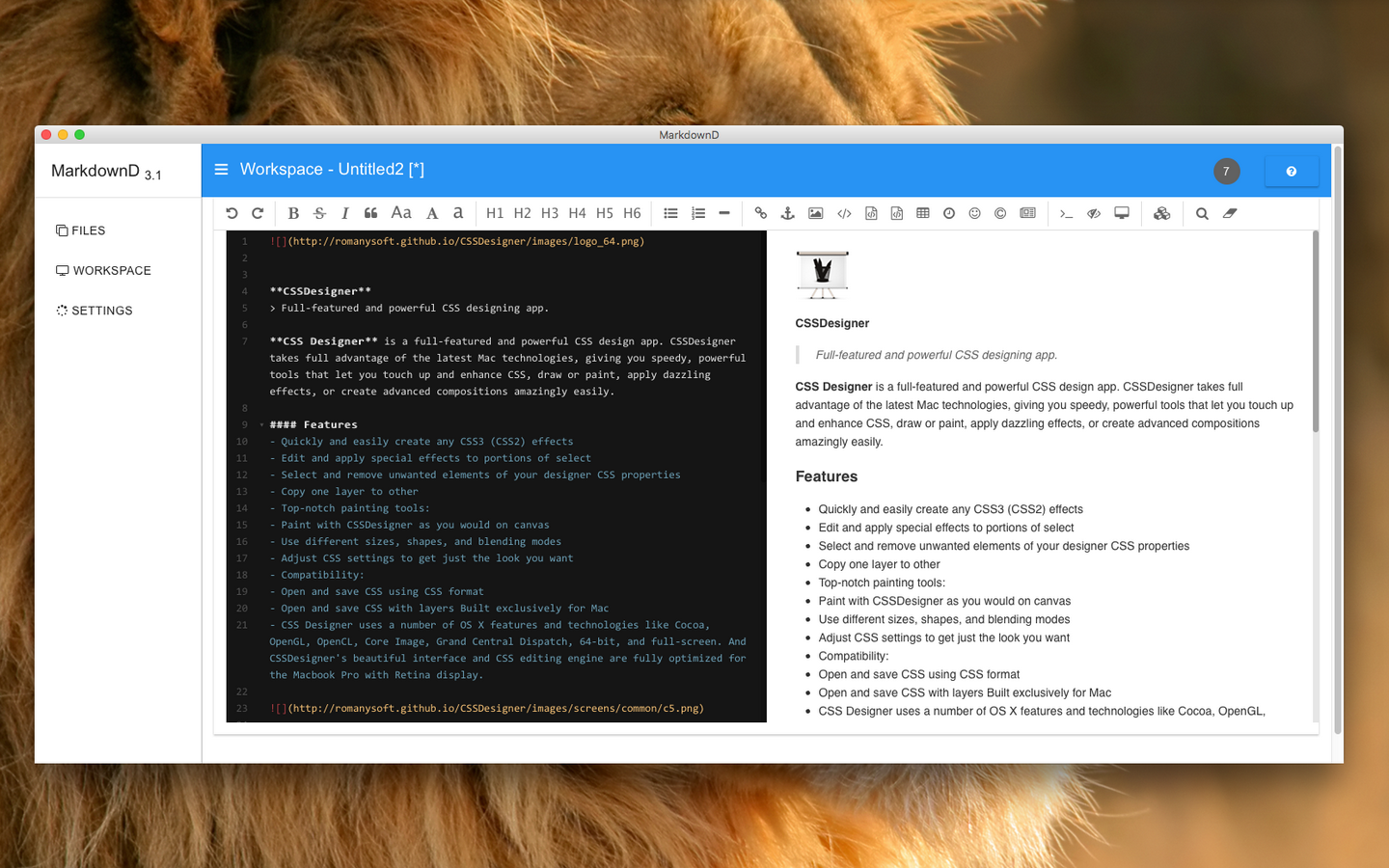Insert a page break with newspaper icon
The width and height of the screenshot is (1389, 868).
(x=1028, y=213)
